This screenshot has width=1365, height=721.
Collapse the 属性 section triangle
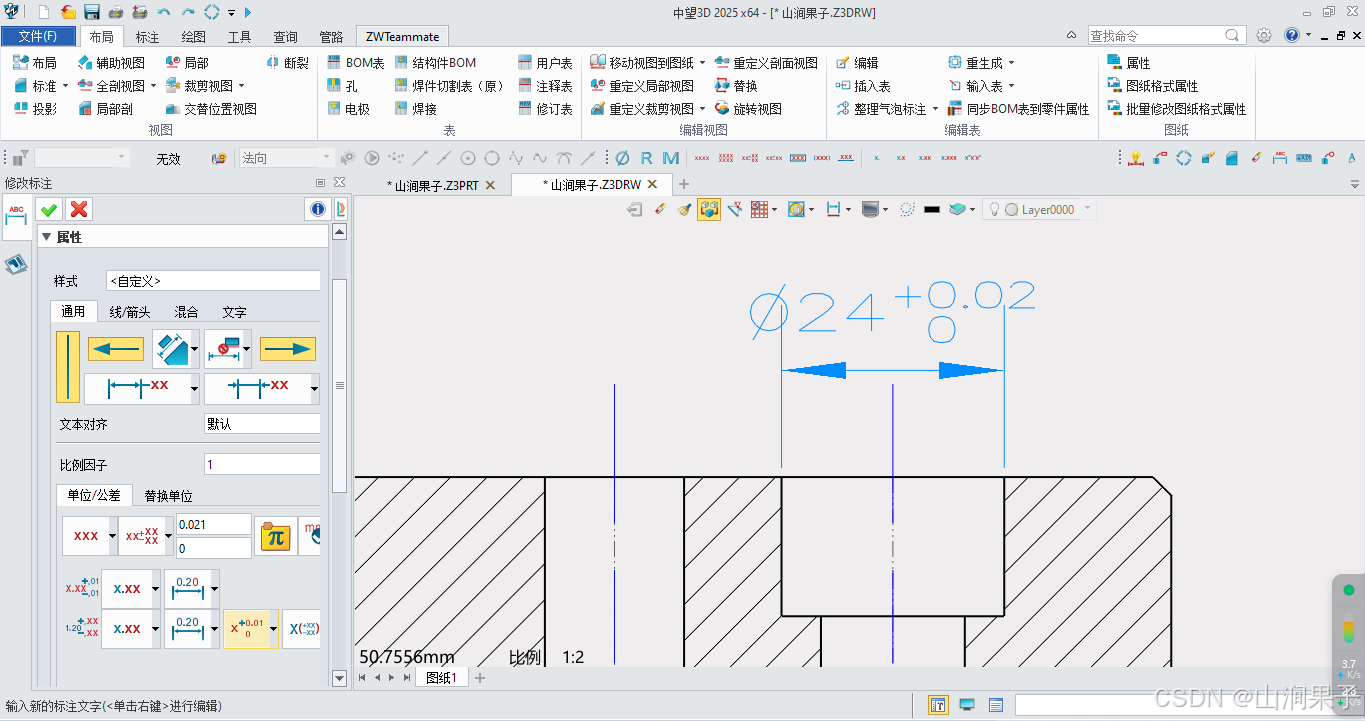tap(46, 237)
